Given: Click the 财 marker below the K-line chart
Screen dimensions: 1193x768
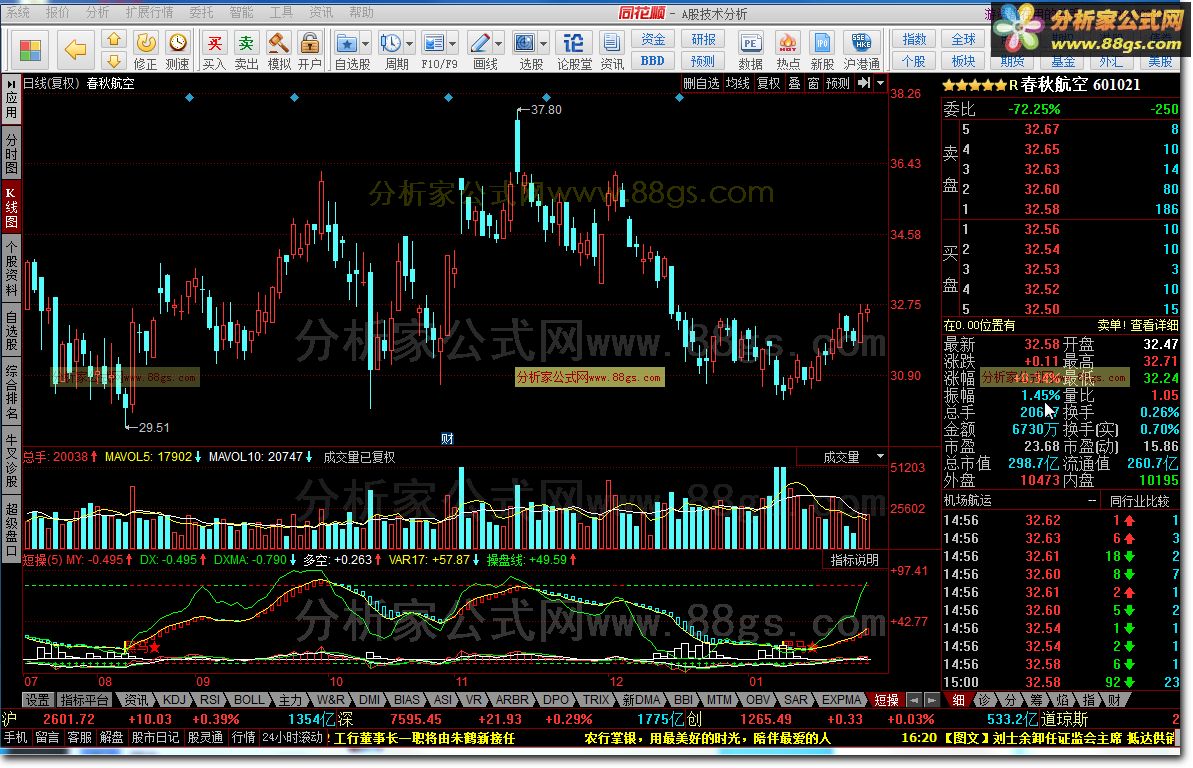Looking at the screenshot, I should click(x=447, y=438).
